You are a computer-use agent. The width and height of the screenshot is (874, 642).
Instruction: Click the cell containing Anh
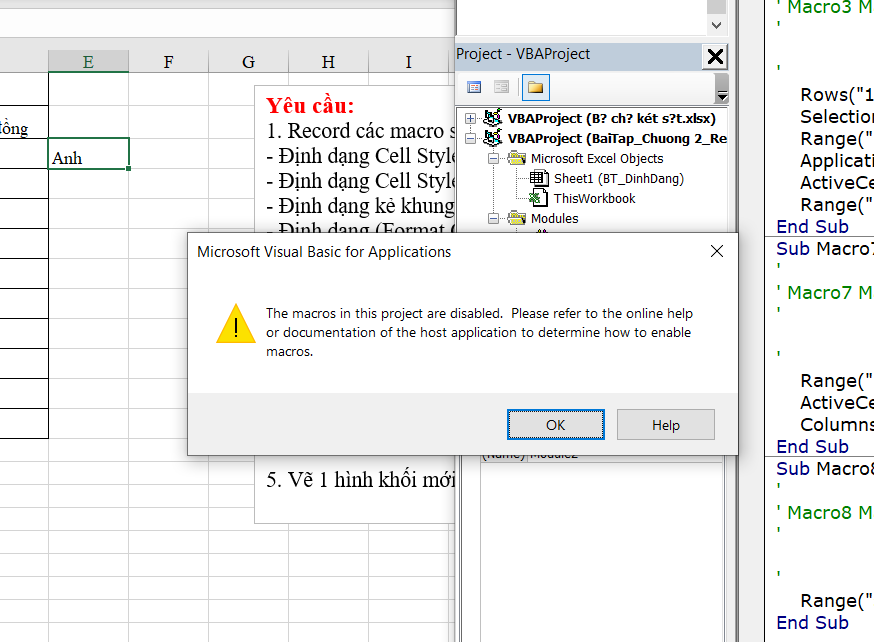(x=89, y=154)
